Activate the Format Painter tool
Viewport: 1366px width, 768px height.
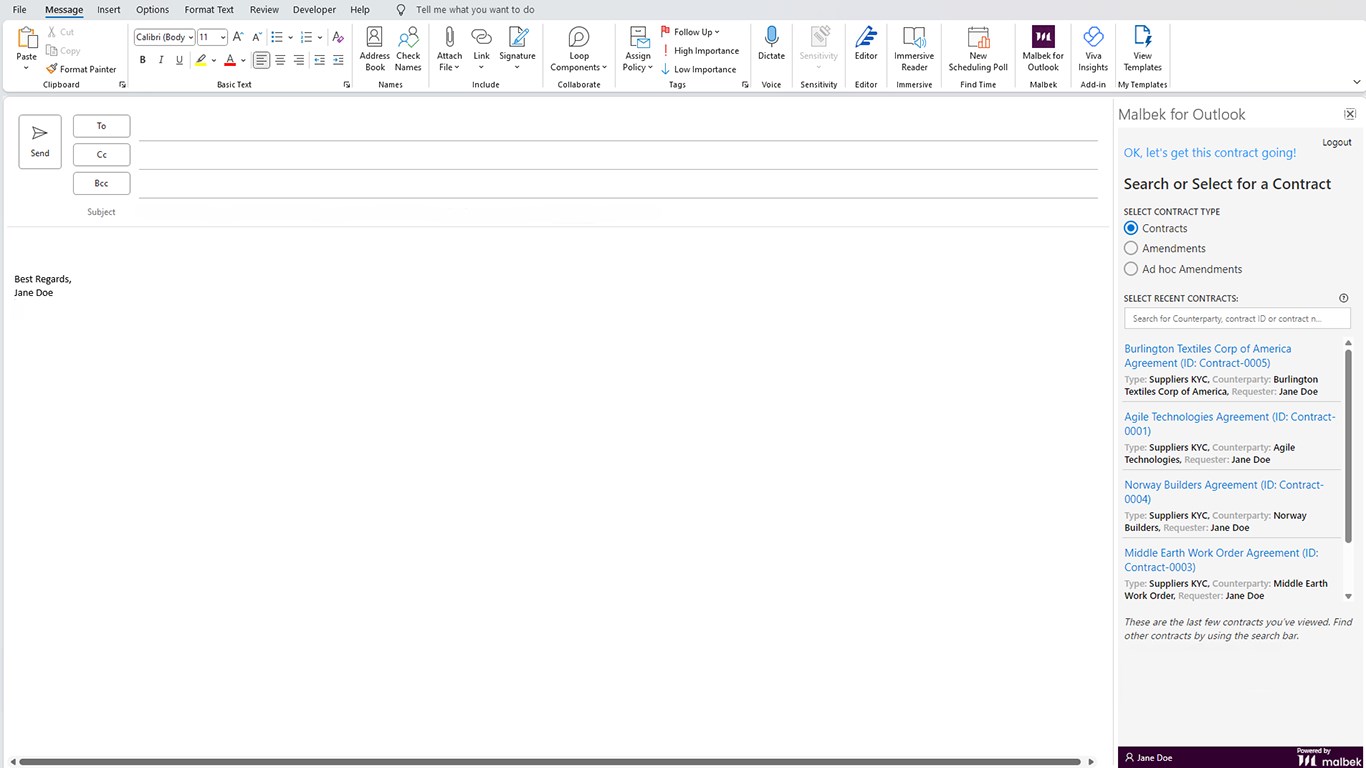click(81, 69)
